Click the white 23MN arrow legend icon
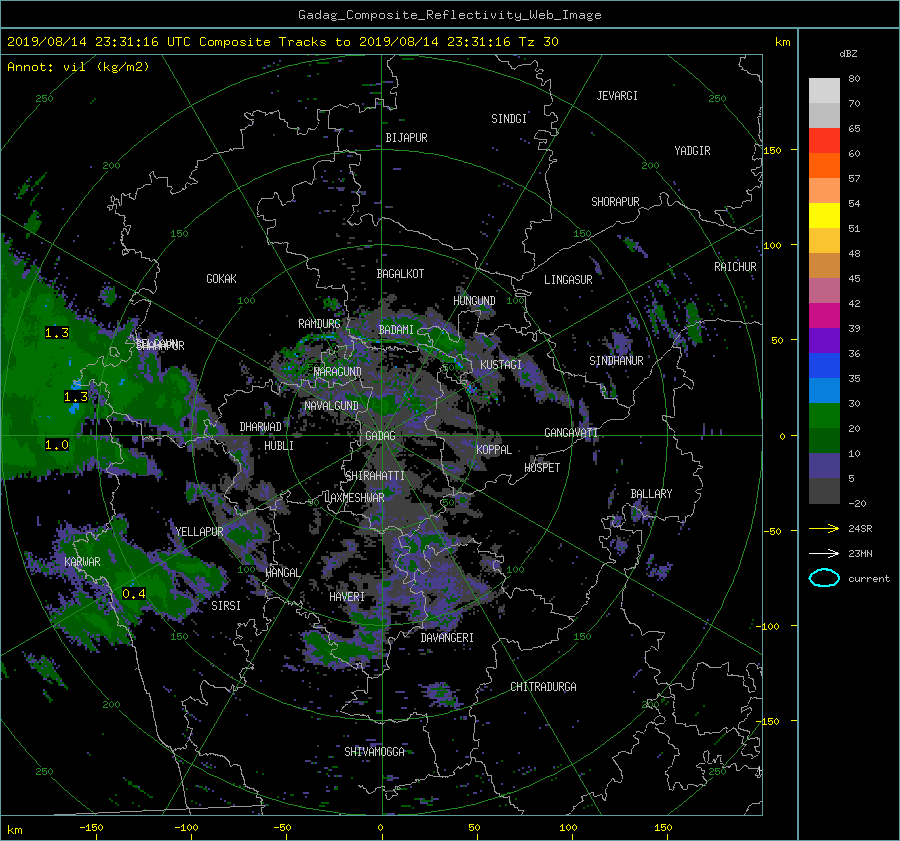900x841 pixels. coord(824,553)
